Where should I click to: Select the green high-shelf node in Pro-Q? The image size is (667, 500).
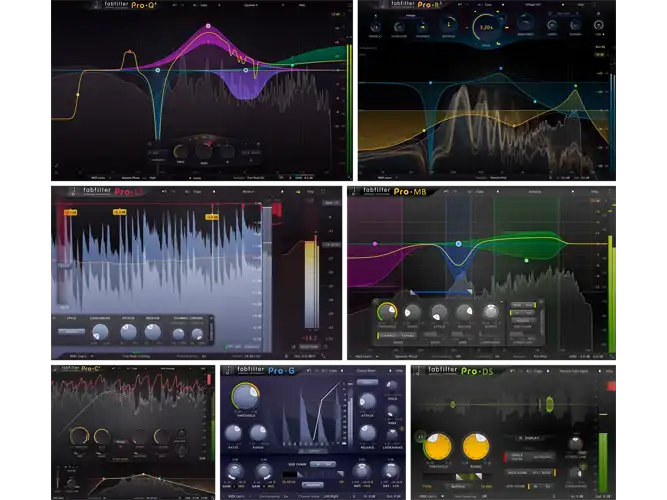click(x=292, y=65)
